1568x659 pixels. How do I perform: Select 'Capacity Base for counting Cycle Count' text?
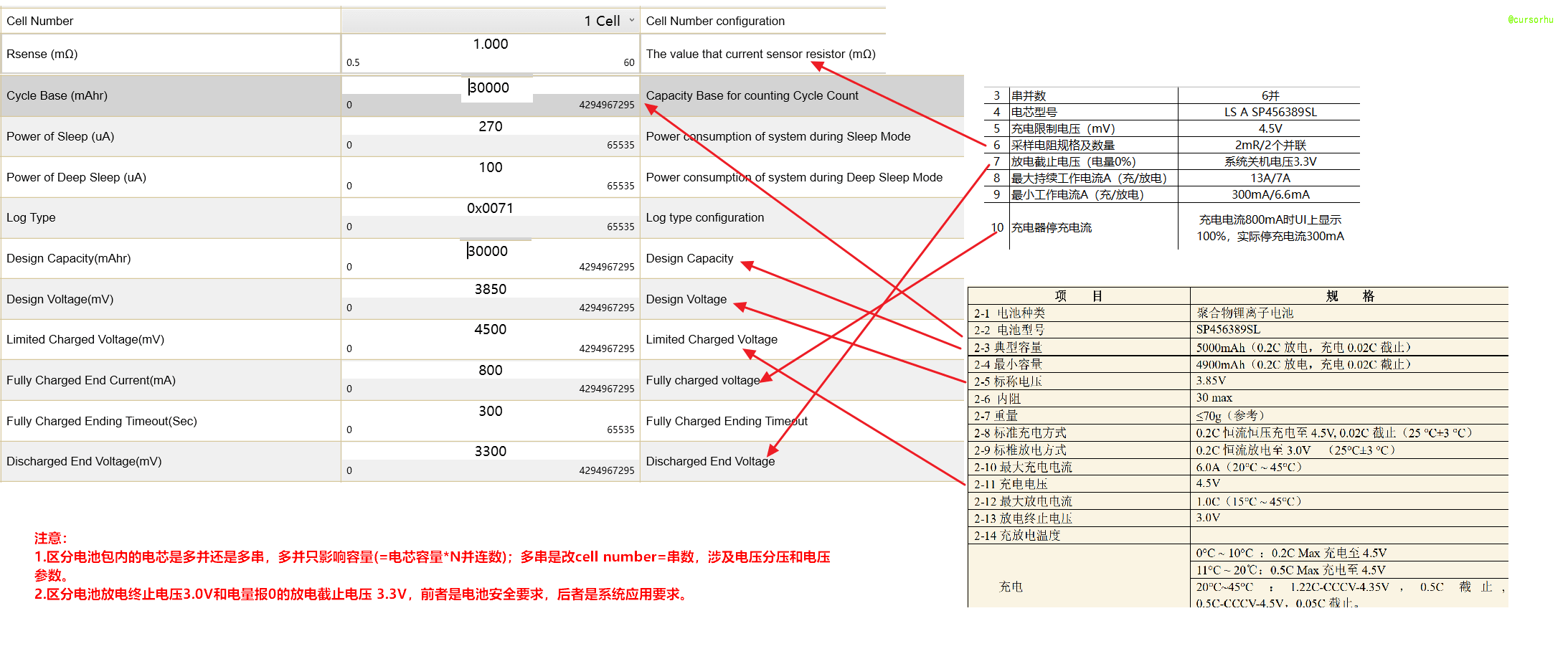752,96
